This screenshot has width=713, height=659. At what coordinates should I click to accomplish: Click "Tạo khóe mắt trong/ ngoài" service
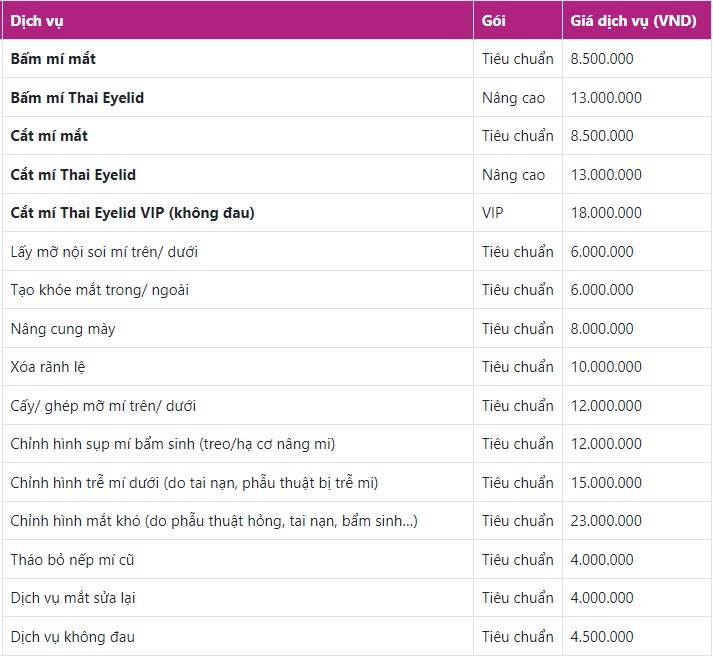[99, 290]
